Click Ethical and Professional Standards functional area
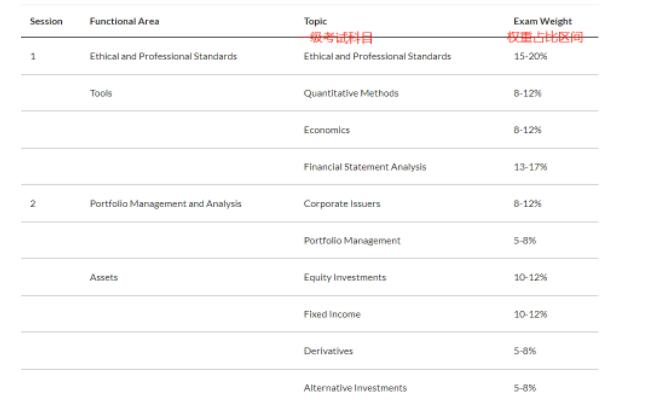Image resolution: width=649 pixels, height=417 pixels. pyautogui.click(x=163, y=56)
